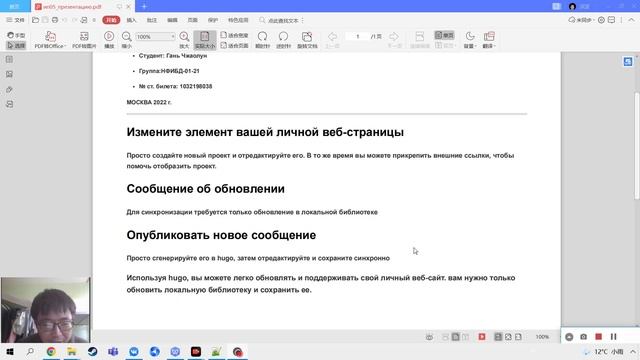
Task: Start slideshow play mode
Action: 109,40
